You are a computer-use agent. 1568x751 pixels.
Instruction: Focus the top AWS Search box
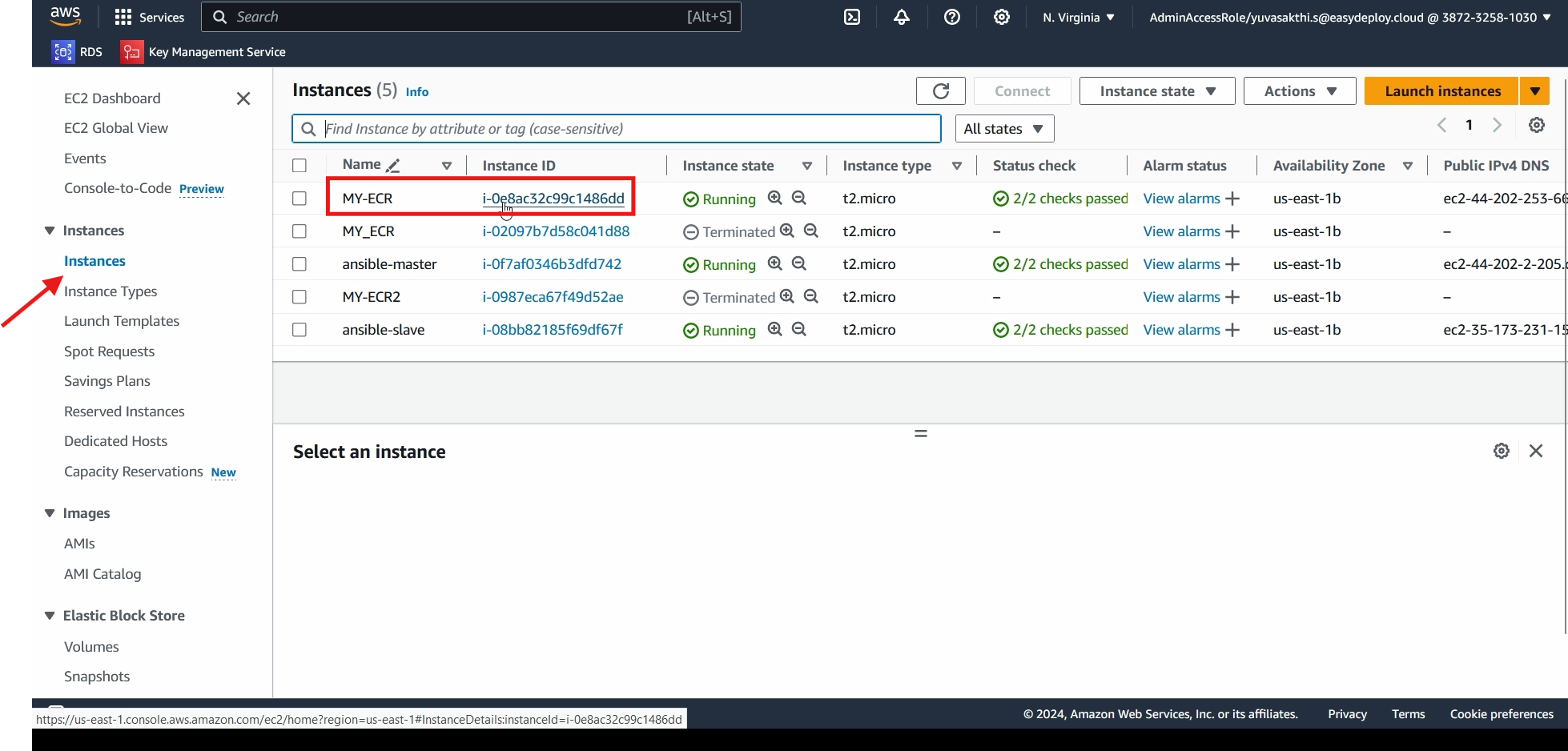(x=471, y=17)
